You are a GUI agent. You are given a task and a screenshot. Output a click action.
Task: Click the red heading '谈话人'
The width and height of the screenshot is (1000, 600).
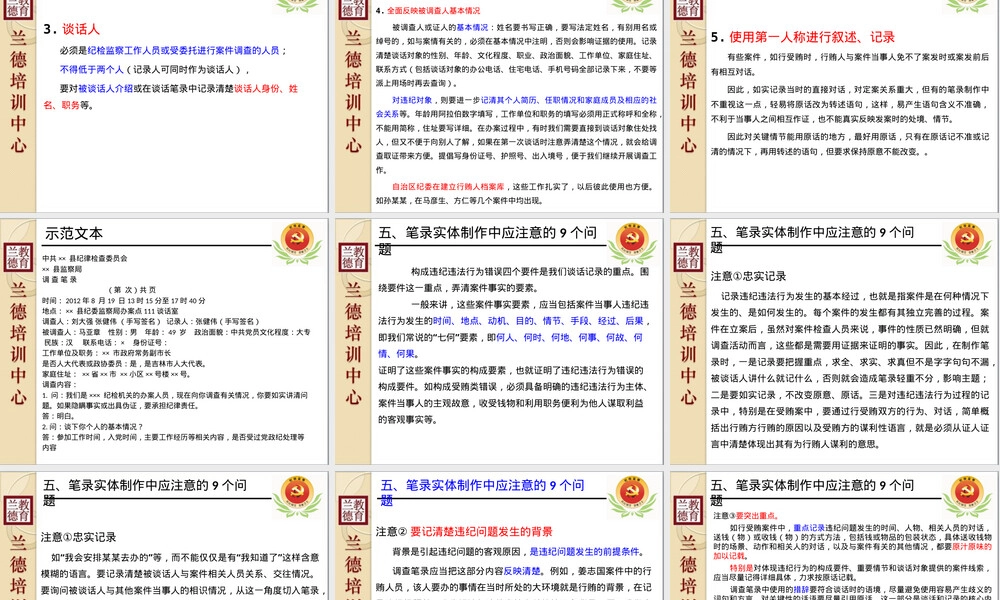click(x=80, y=29)
